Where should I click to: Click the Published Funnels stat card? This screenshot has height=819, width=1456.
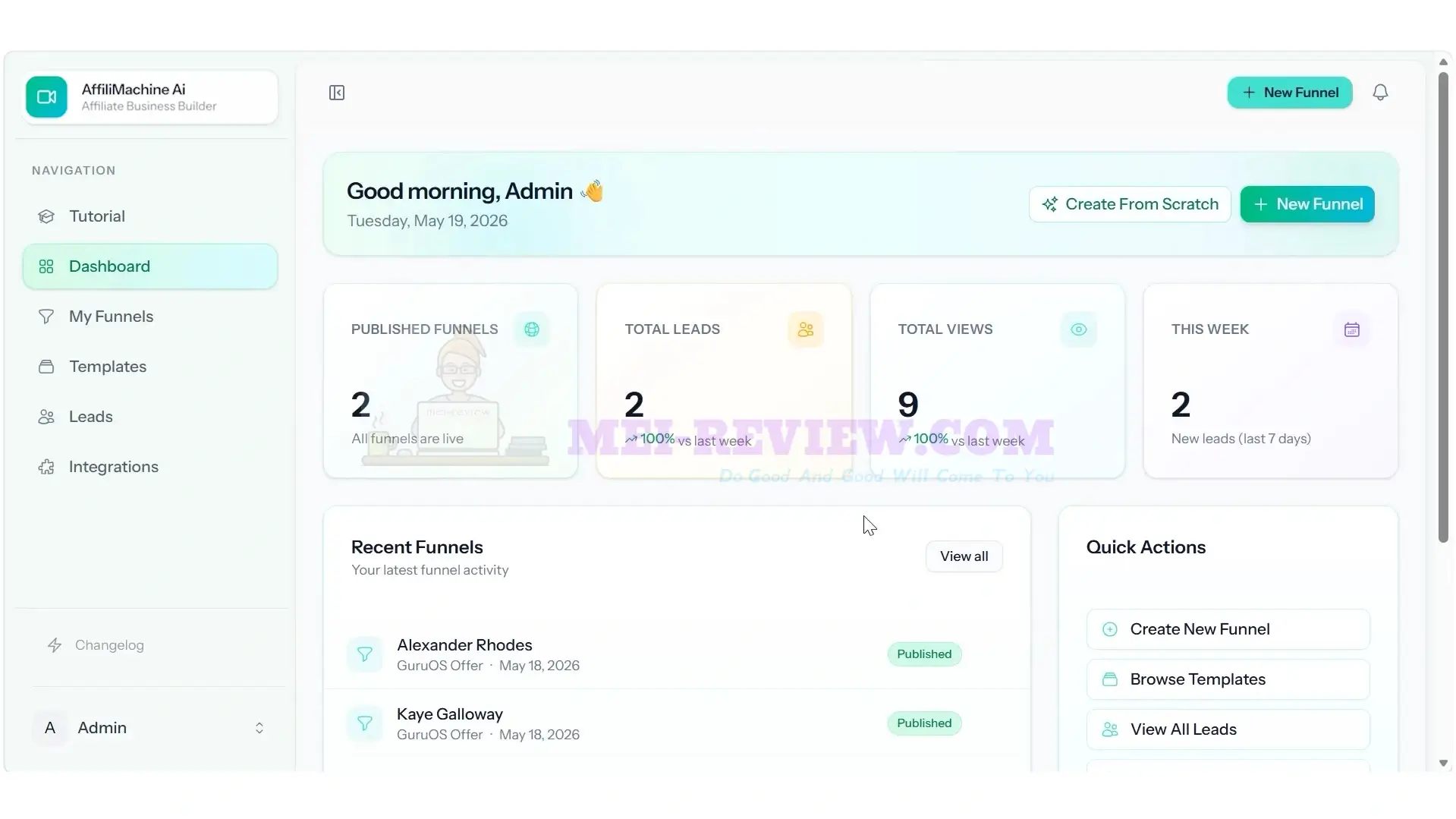point(451,381)
